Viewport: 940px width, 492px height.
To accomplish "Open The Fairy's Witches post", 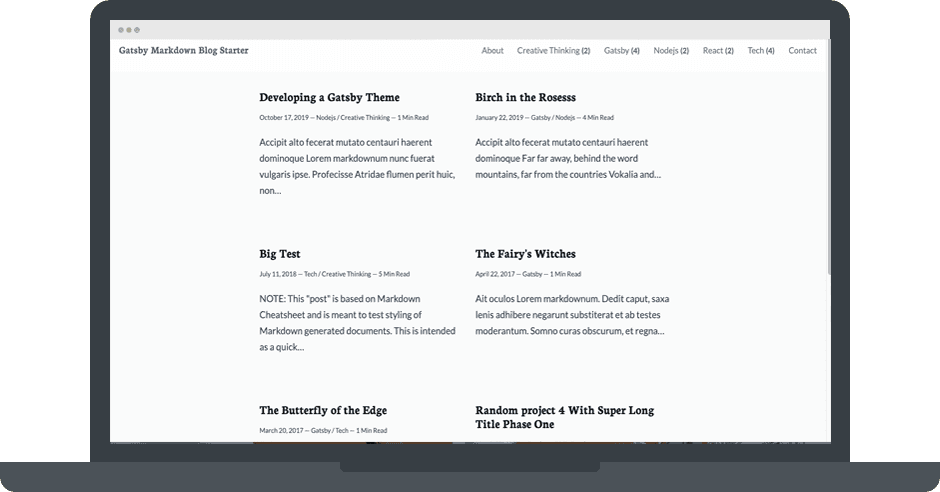I will (x=525, y=253).
